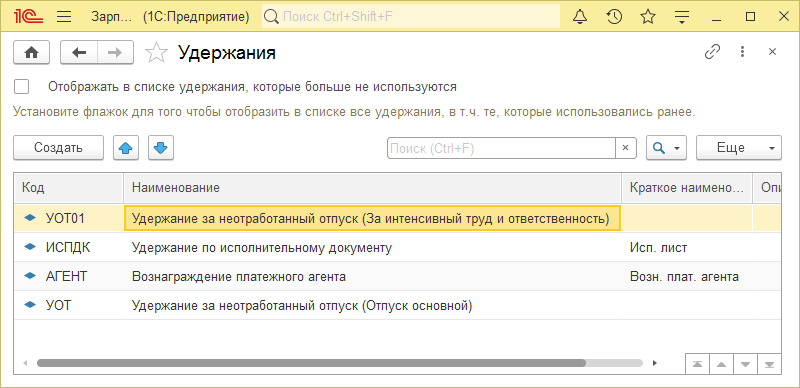
Task: Go to previous list record arrow
Action: tap(721, 365)
